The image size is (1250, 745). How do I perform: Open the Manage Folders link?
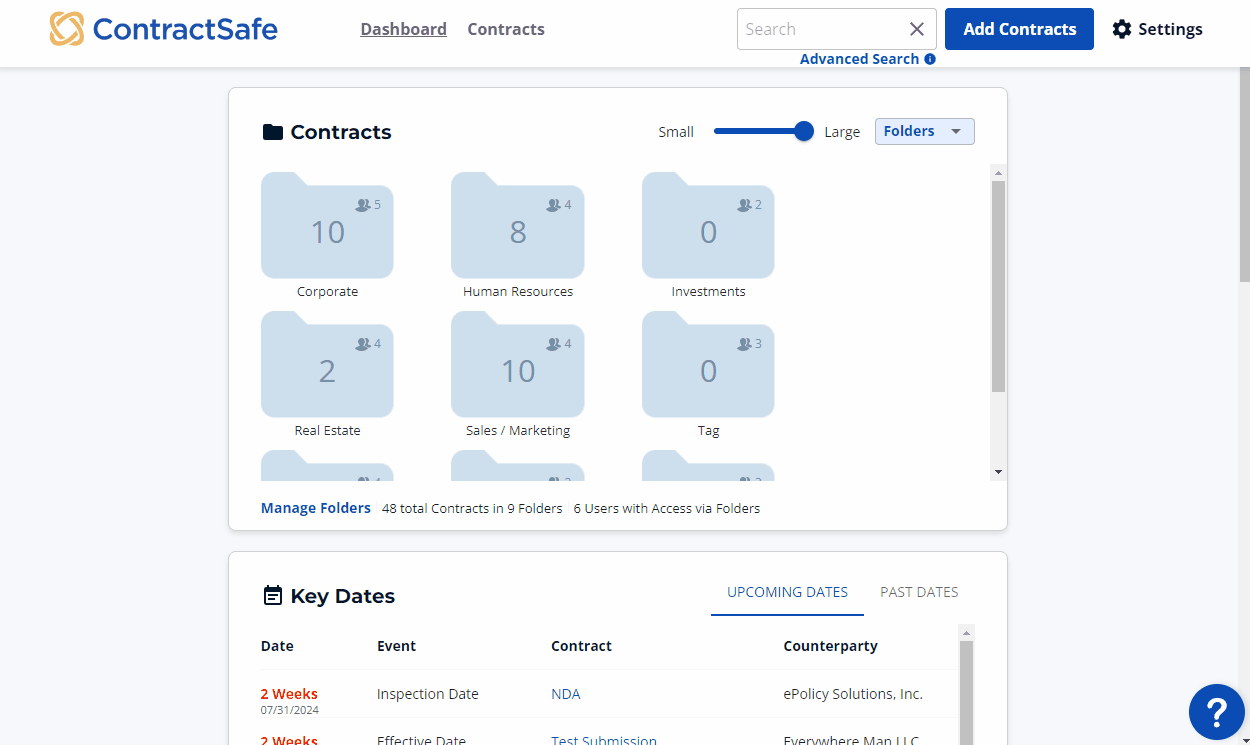click(315, 508)
